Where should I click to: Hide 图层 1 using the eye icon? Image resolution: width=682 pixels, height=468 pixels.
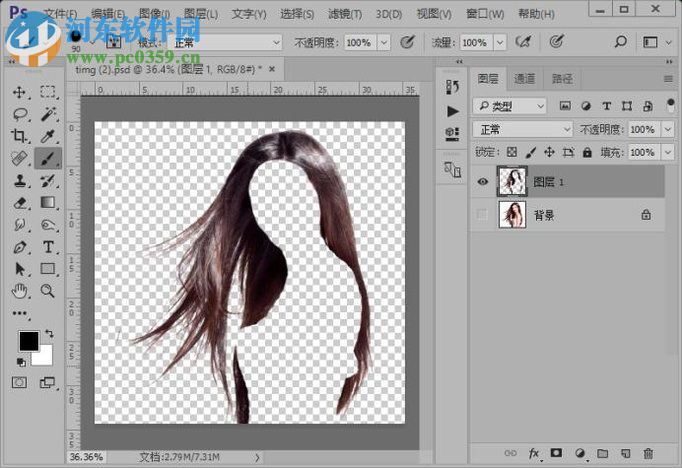[484, 181]
